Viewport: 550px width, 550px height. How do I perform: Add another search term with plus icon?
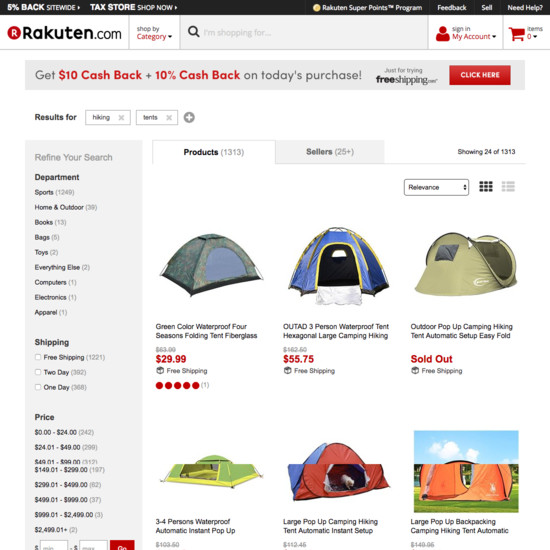189,118
